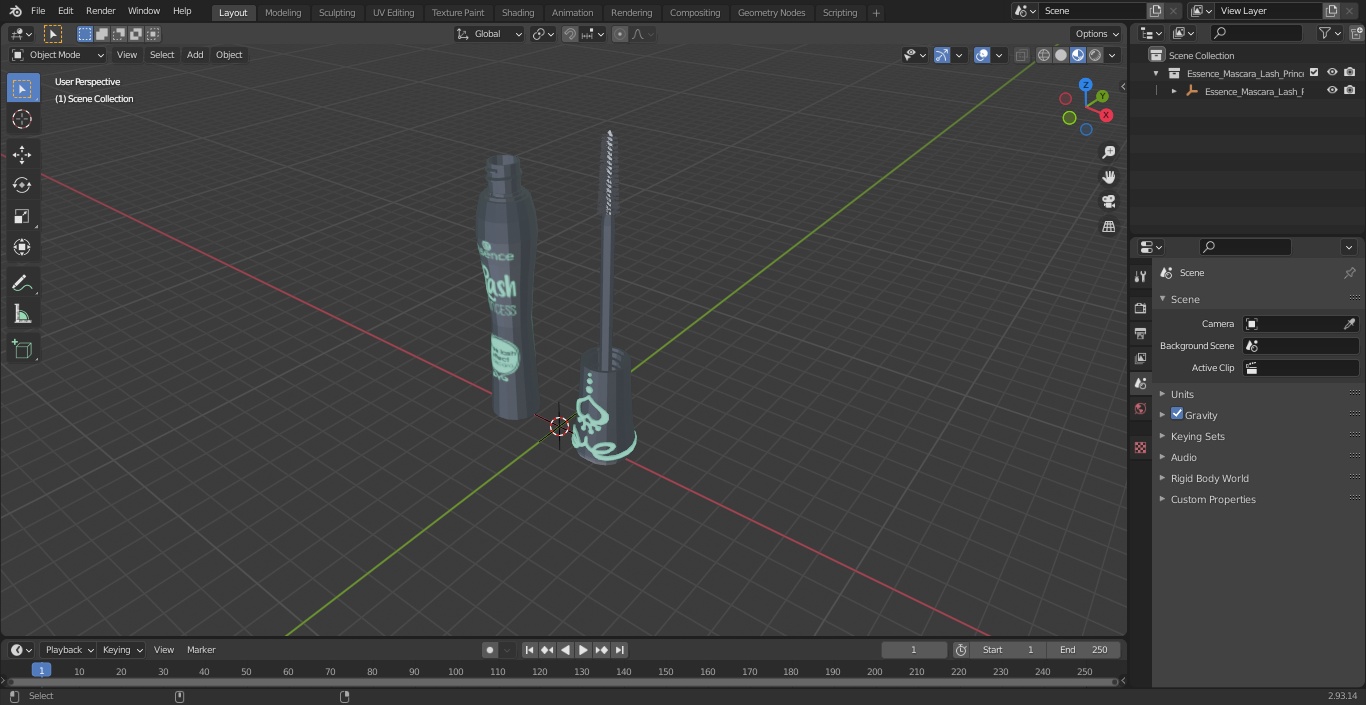The height and width of the screenshot is (705, 1366).
Task: Hide the Essence_Mascara_Lash child object eye
Action: [1332, 90]
